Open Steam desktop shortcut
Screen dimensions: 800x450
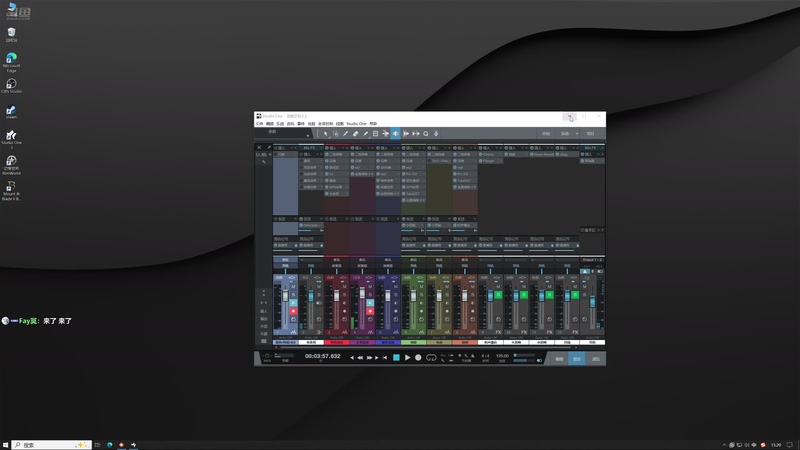(11, 112)
